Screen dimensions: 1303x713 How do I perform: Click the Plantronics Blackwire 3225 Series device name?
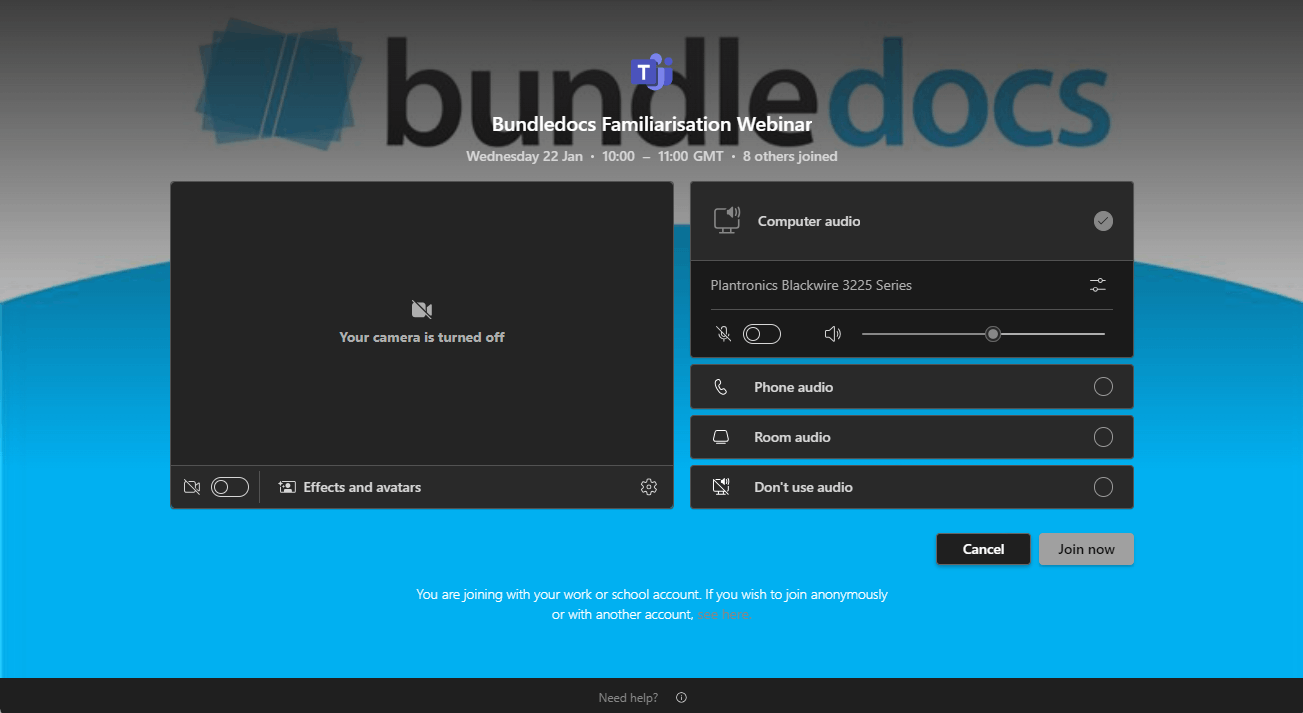tap(811, 285)
